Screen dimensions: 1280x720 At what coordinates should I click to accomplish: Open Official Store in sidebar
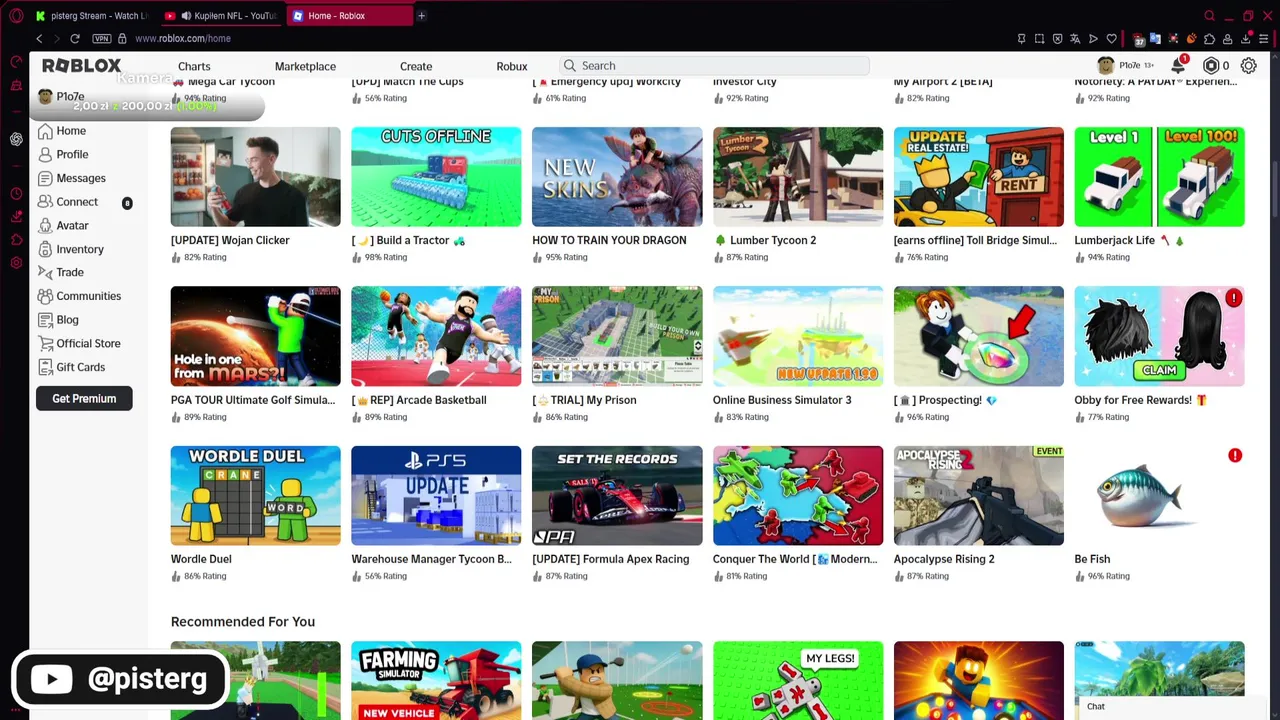(x=79, y=343)
